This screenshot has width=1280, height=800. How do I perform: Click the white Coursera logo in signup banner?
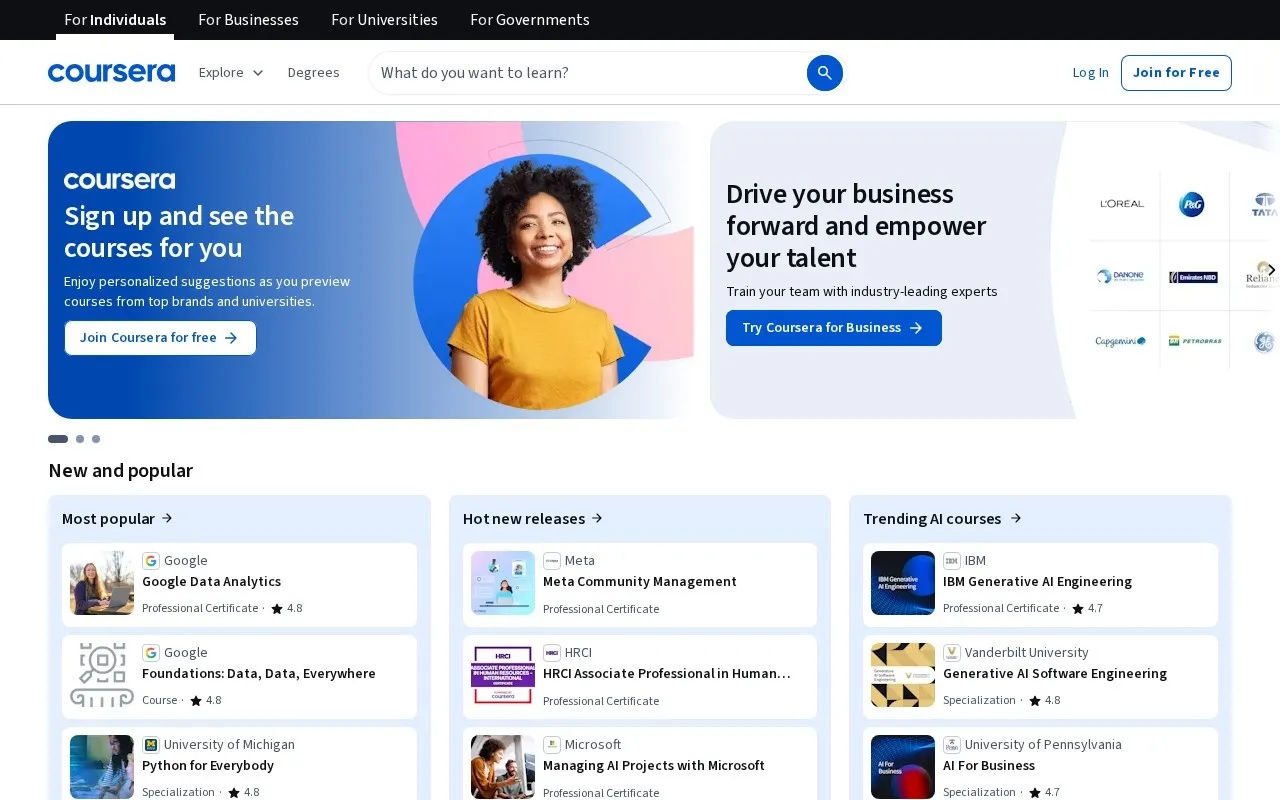(119, 180)
